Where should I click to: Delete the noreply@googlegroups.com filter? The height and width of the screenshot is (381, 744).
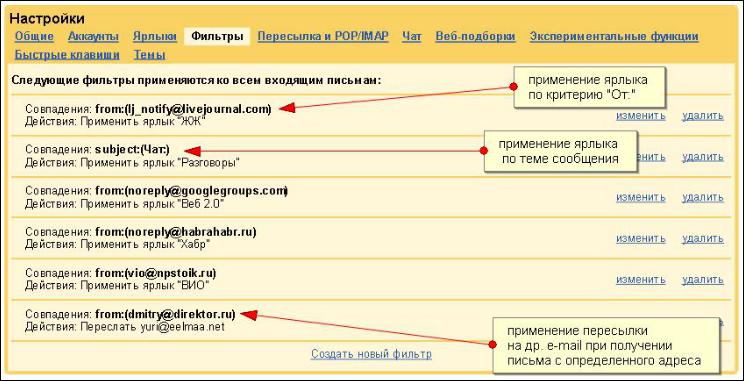(702, 197)
